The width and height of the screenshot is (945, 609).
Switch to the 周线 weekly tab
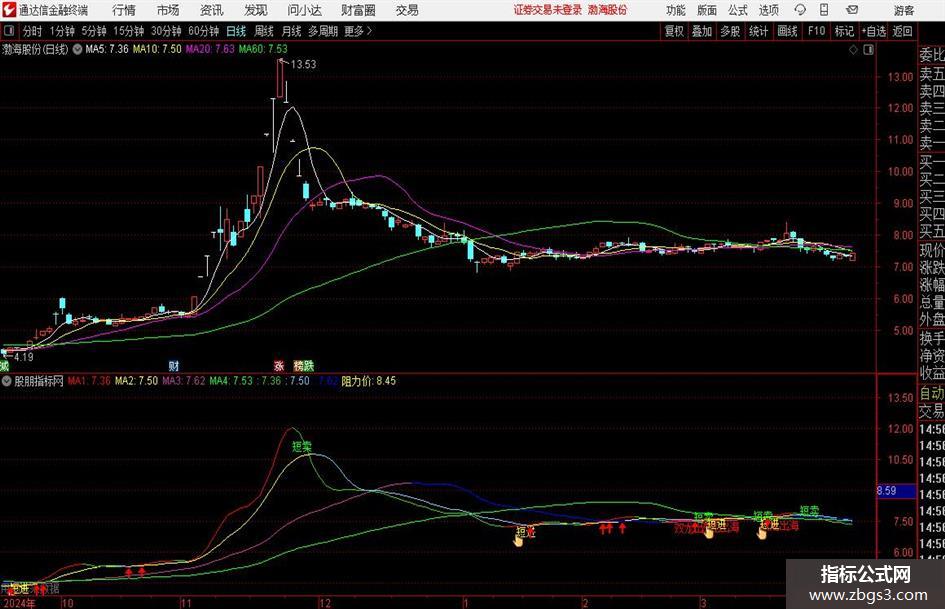point(263,31)
